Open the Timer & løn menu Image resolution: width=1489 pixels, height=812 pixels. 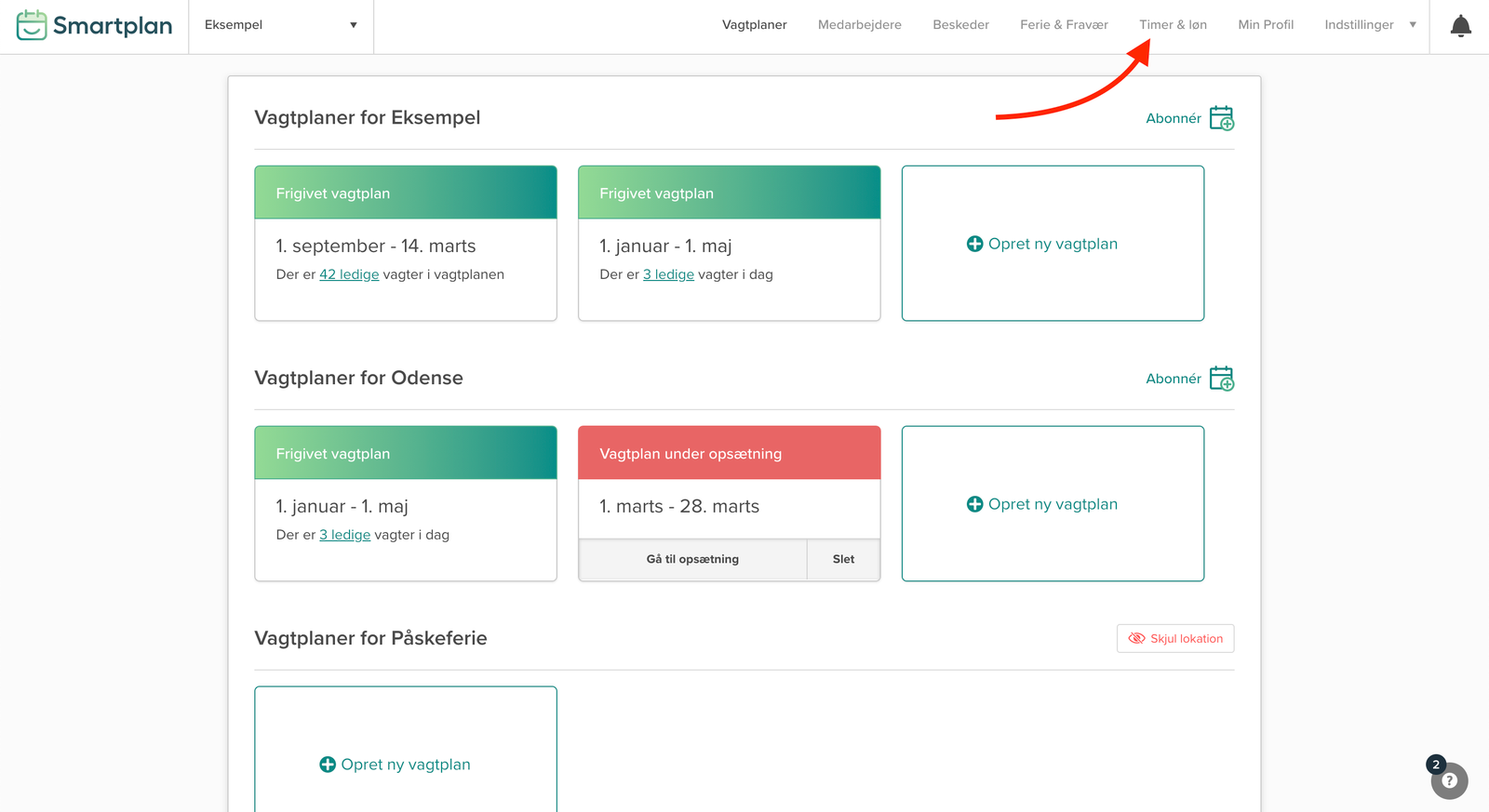(x=1173, y=25)
